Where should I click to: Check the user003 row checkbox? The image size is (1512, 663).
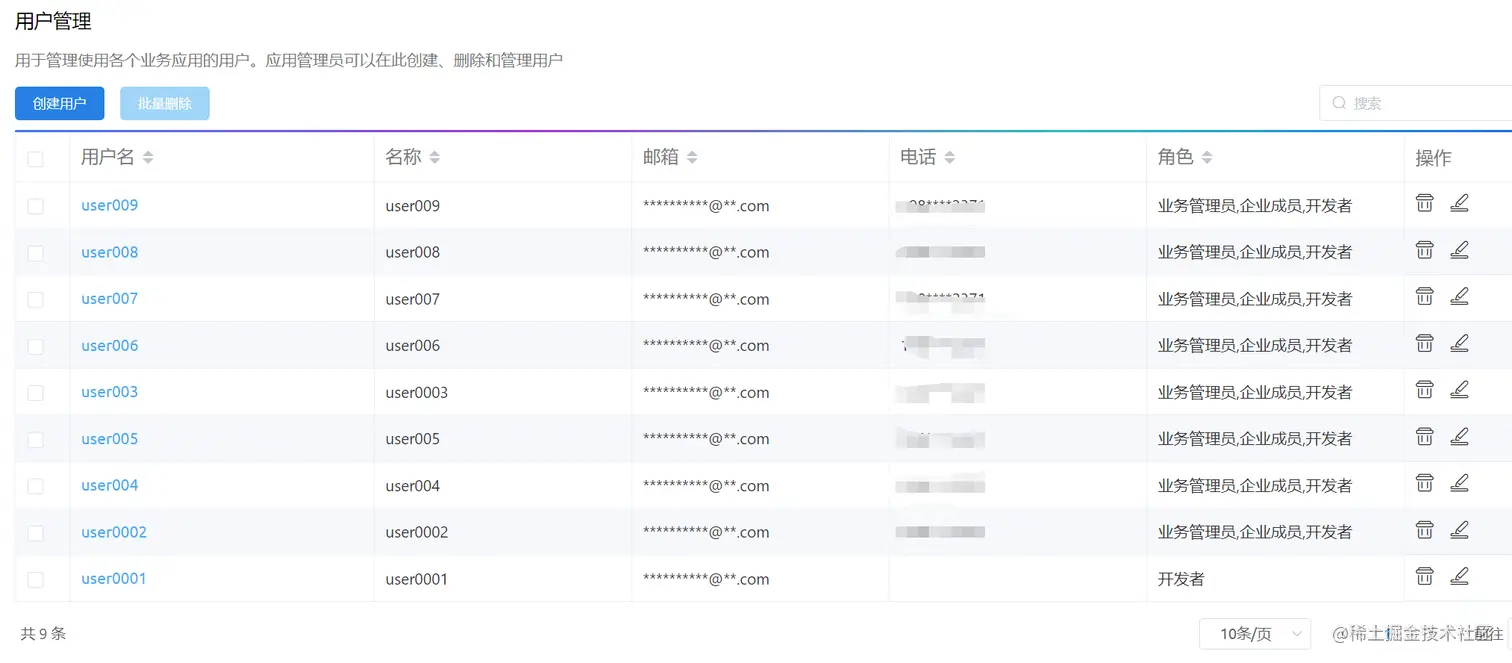(x=35, y=393)
